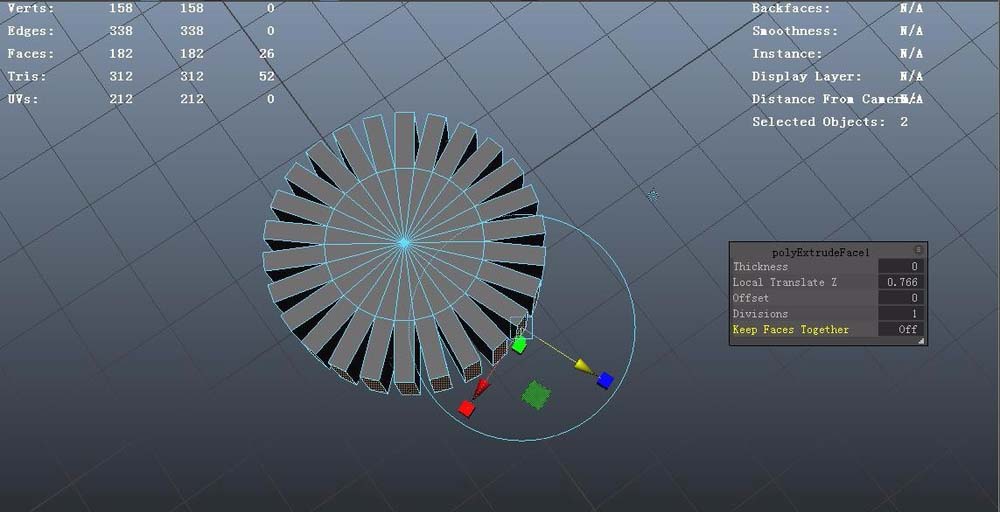Click the polyExtrudeFace1 panel title
This screenshot has height=512, width=1000.
coord(821,252)
